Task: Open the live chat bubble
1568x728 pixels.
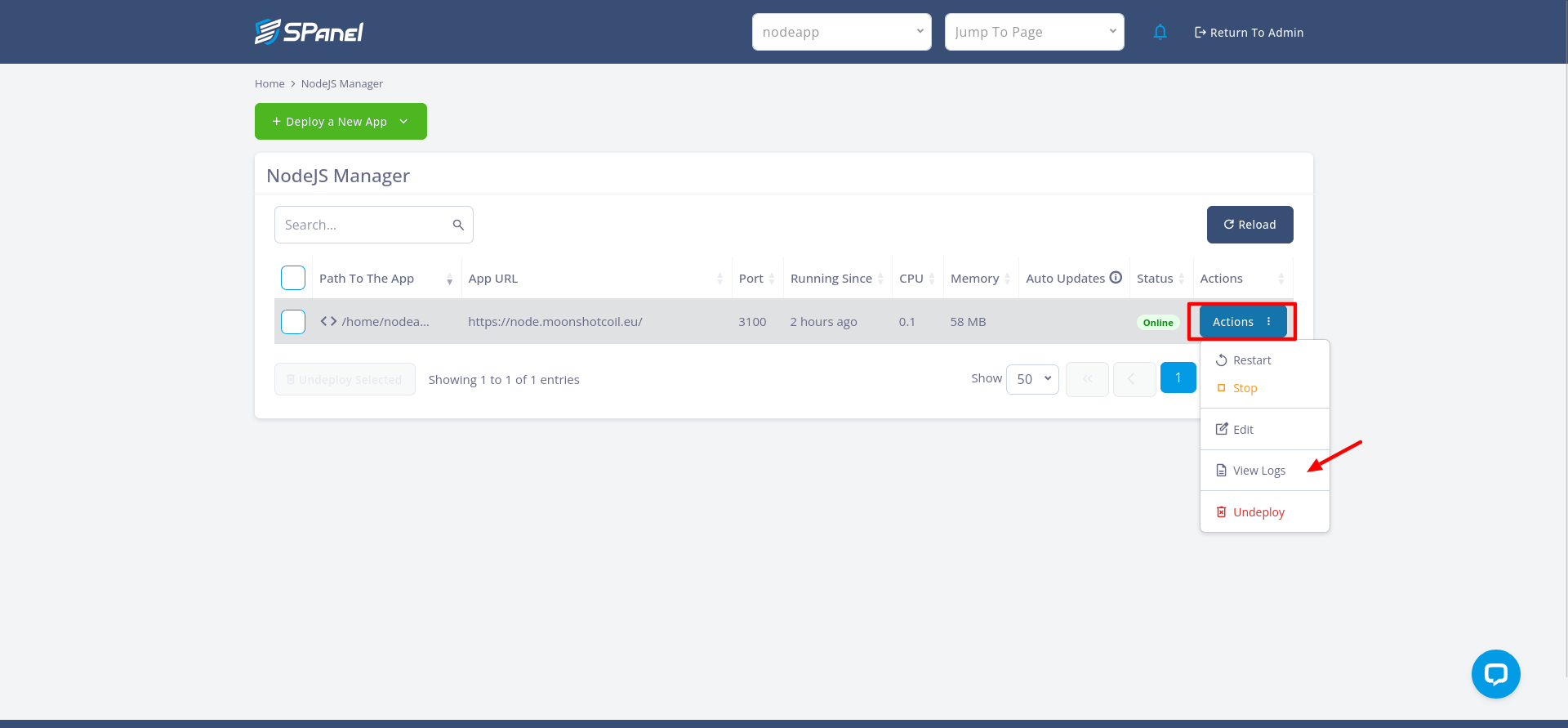Action: click(1495, 674)
